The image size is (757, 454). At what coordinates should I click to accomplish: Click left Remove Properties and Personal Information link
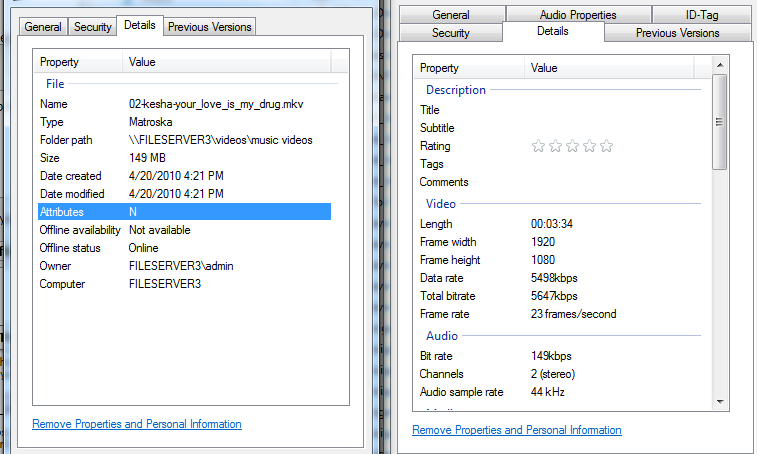click(x=137, y=424)
